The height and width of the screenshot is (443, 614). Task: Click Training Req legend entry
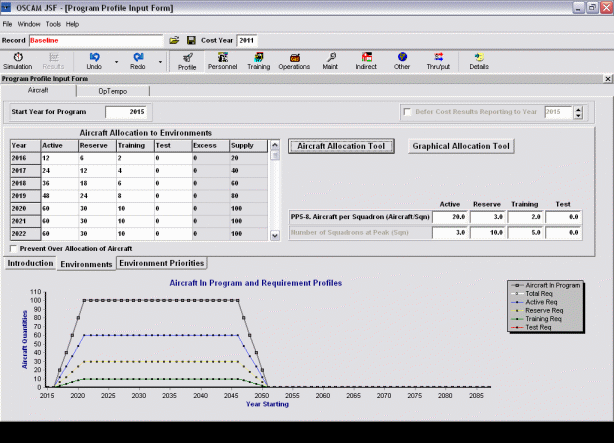pos(536,319)
